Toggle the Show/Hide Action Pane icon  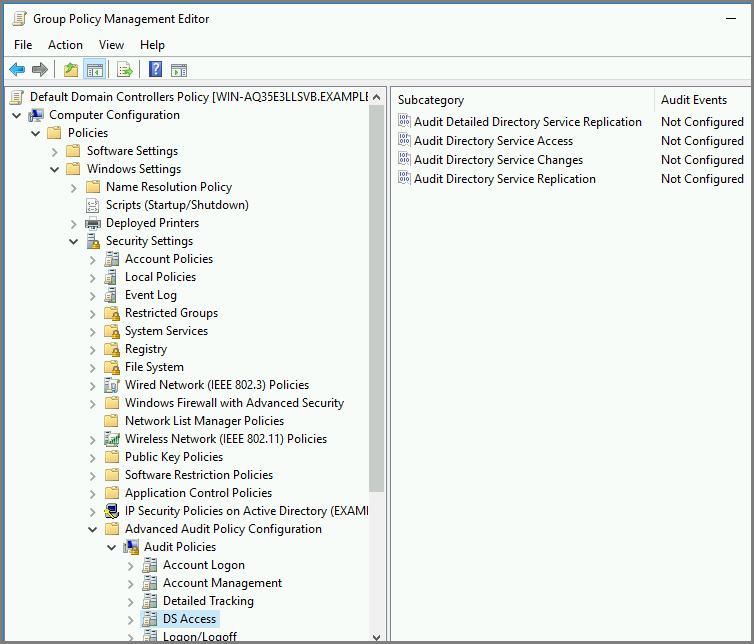click(x=179, y=69)
